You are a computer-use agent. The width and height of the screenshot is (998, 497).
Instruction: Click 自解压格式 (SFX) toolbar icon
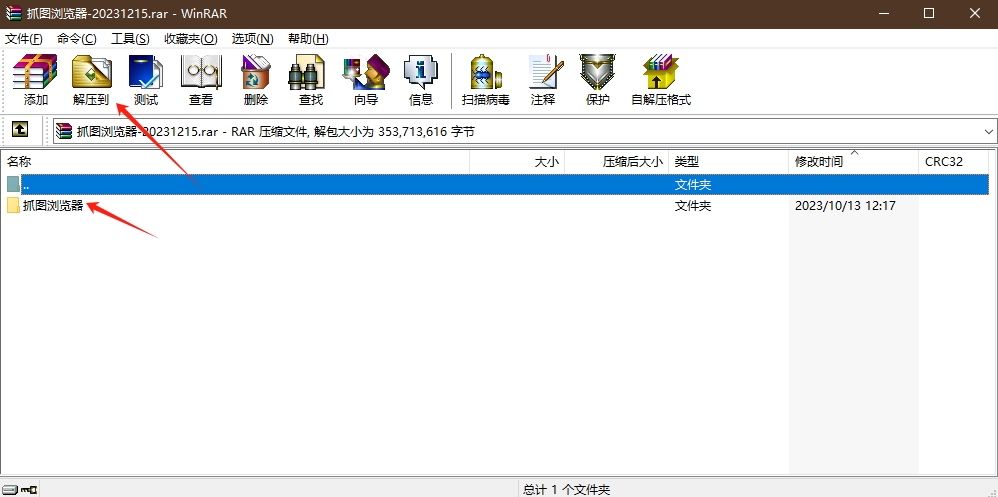pyautogui.click(x=661, y=80)
